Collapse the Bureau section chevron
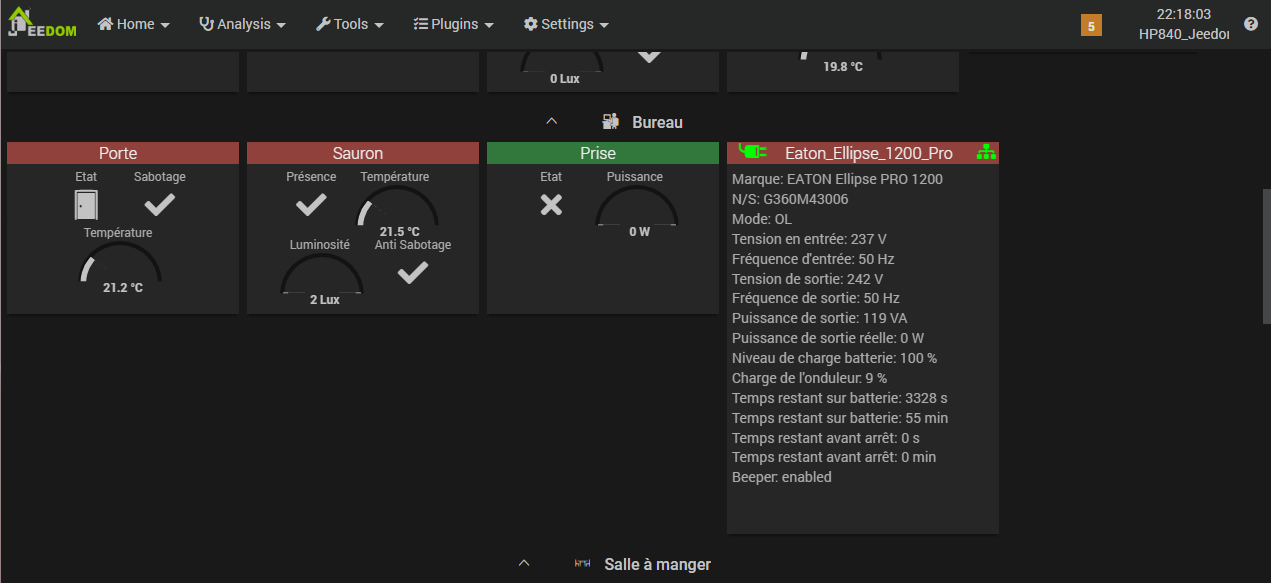This screenshot has height=583, width=1271. (551, 122)
